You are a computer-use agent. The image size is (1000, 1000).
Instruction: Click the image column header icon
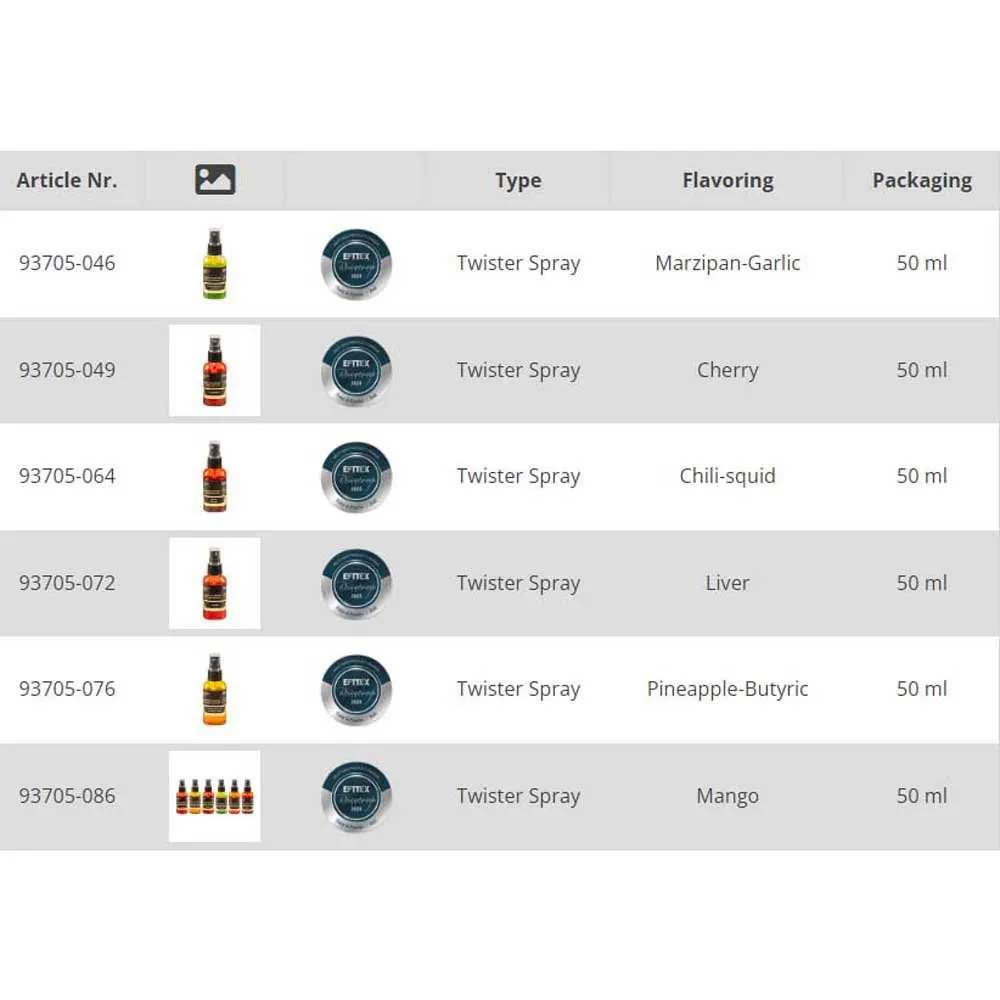[x=215, y=180]
